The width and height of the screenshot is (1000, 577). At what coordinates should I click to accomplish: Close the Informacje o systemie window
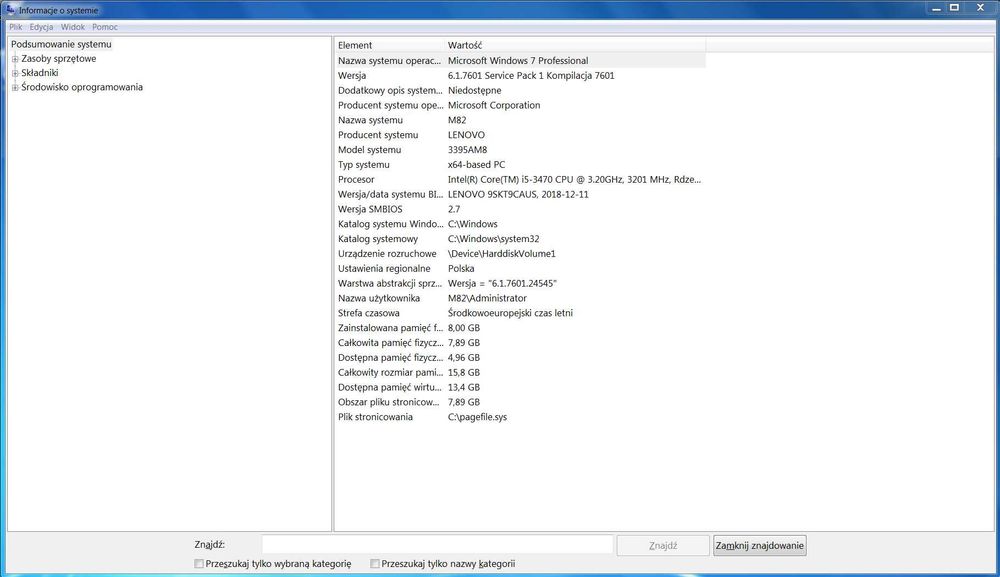pyautogui.click(x=981, y=8)
